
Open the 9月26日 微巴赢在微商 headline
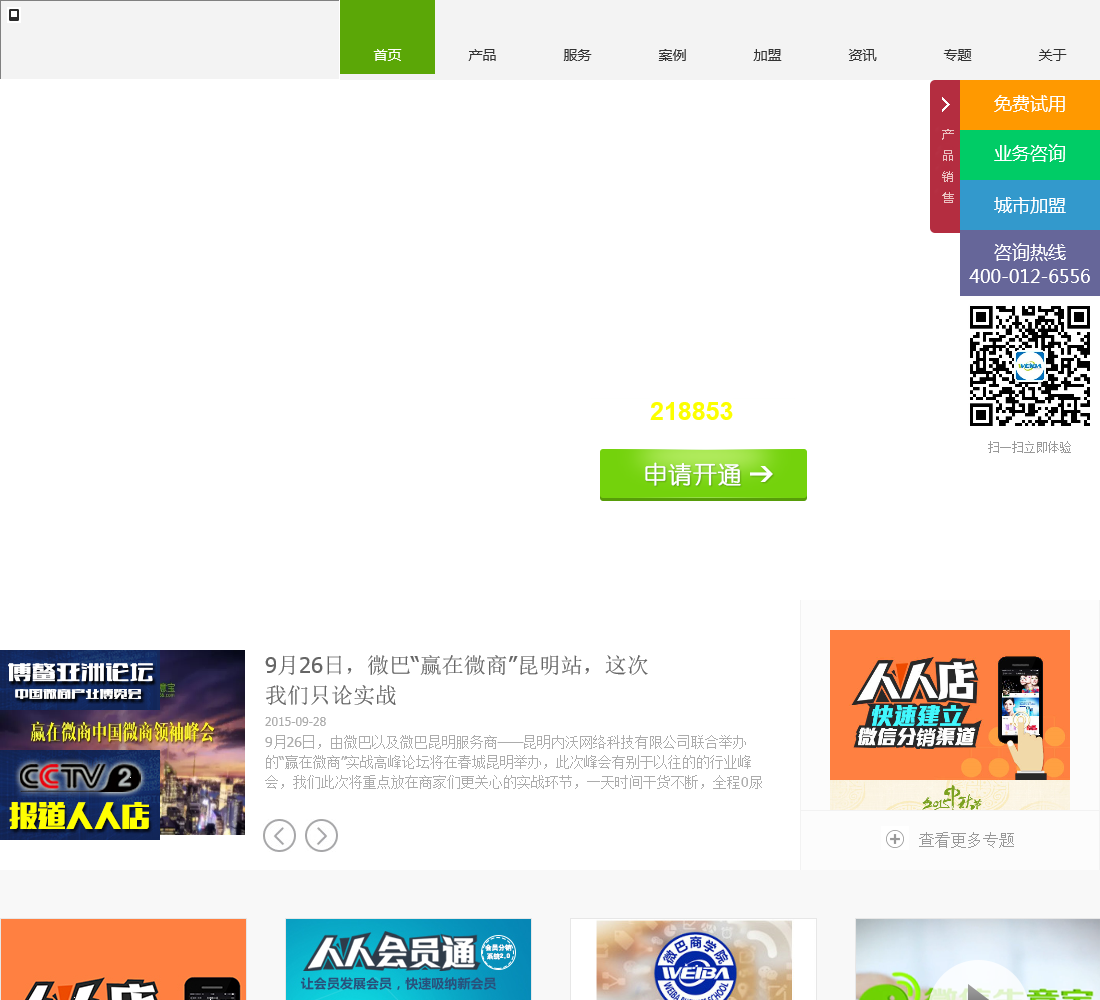456,680
